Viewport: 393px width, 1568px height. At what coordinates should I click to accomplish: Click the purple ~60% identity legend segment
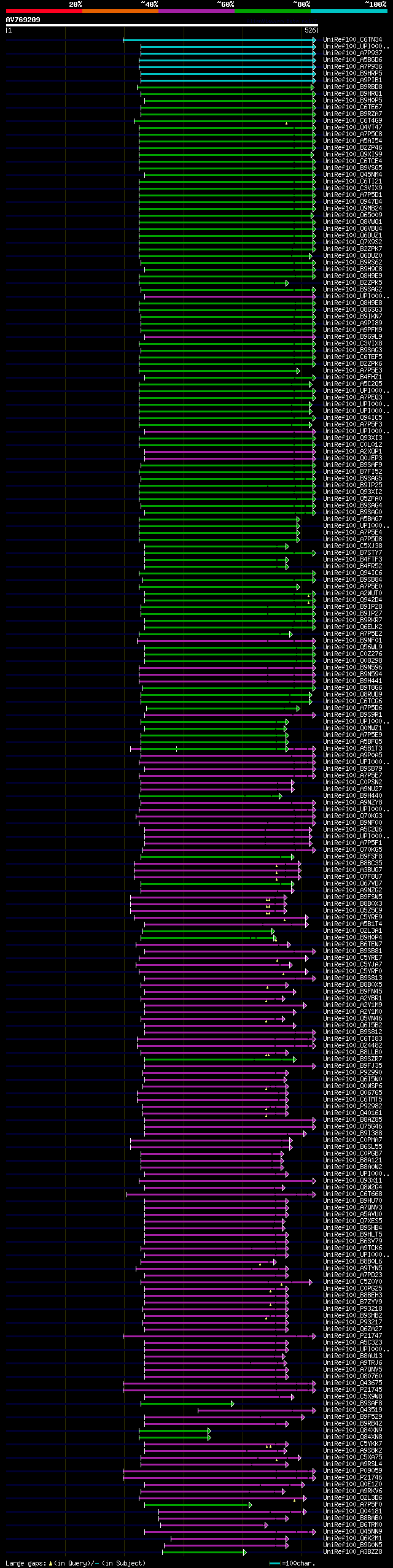click(196, 10)
